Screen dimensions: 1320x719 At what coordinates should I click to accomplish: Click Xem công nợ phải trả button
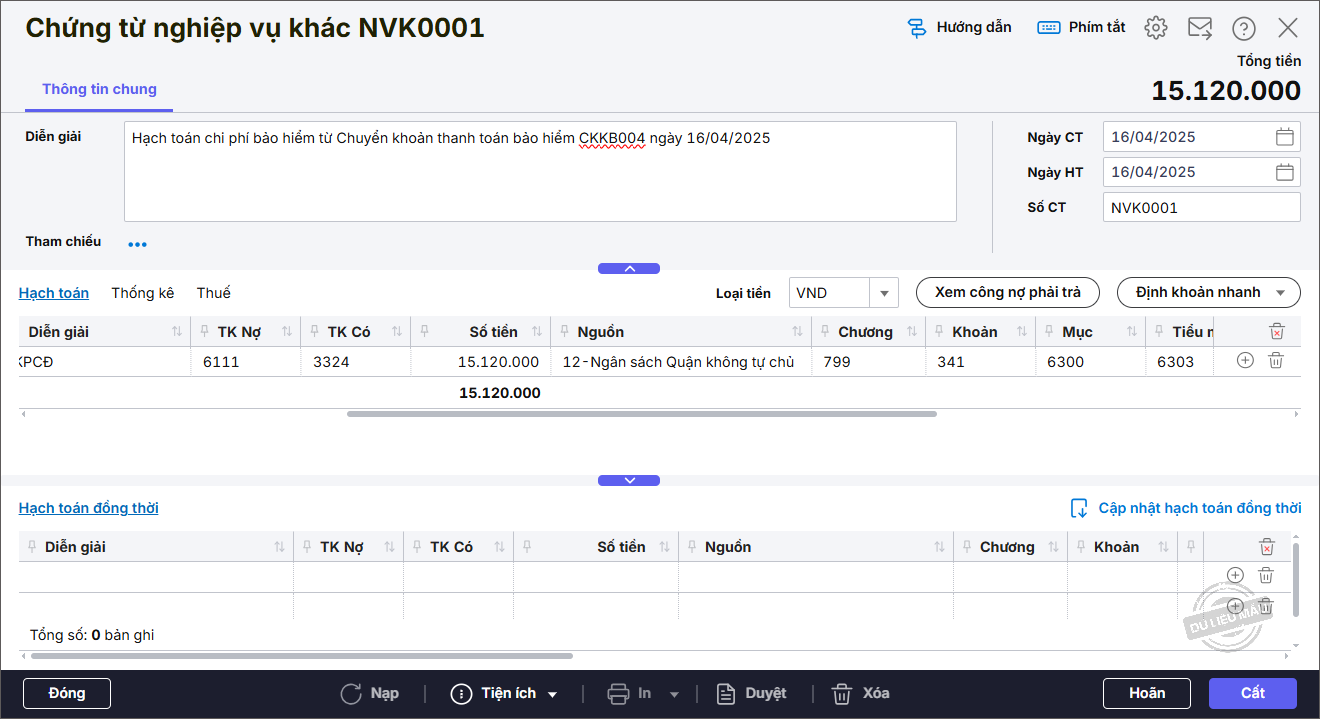tap(1008, 292)
